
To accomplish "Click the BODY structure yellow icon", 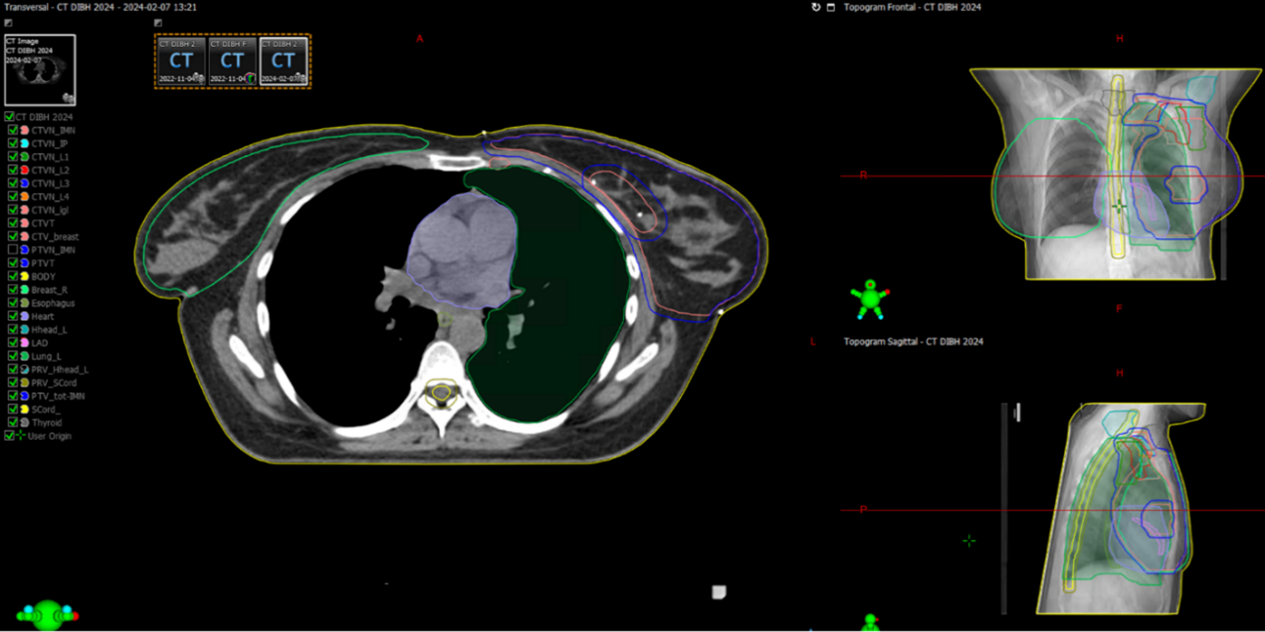I will (23, 276).
